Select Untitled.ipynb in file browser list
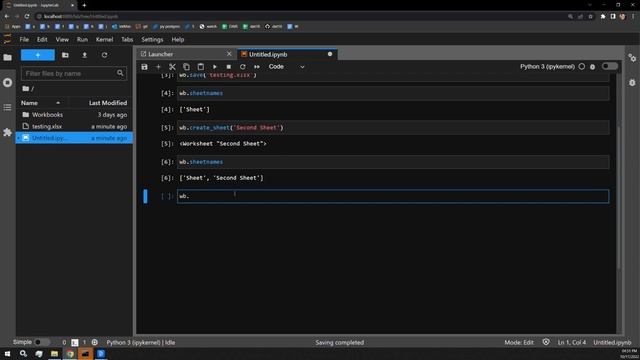640x360 pixels. click(74, 138)
